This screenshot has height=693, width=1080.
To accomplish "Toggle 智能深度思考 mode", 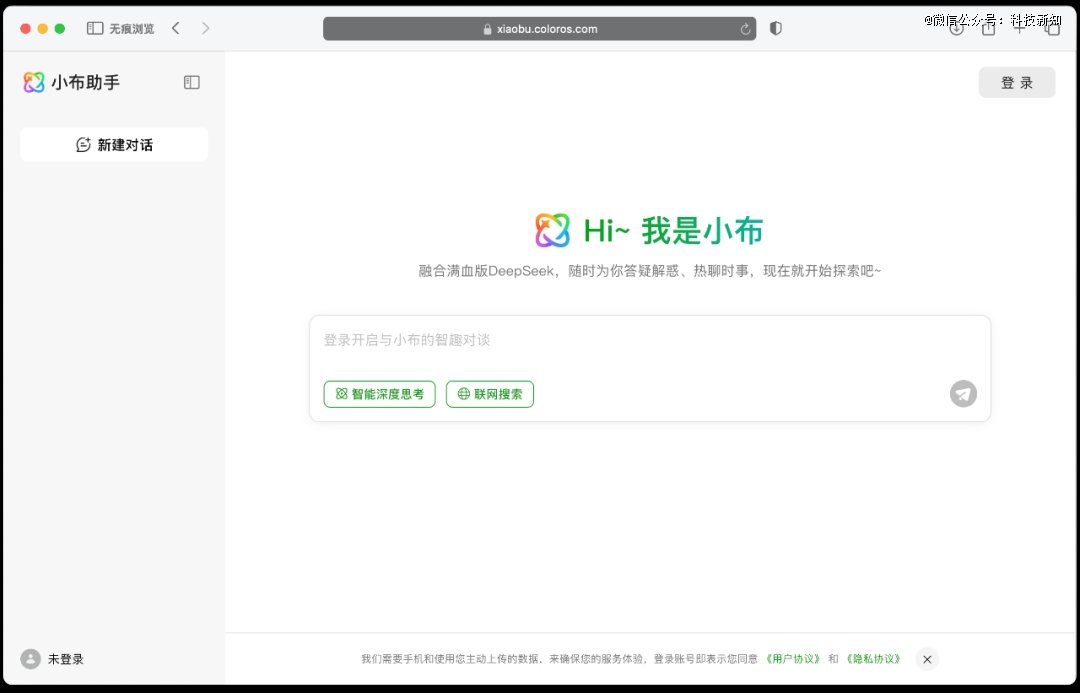I will [380, 394].
